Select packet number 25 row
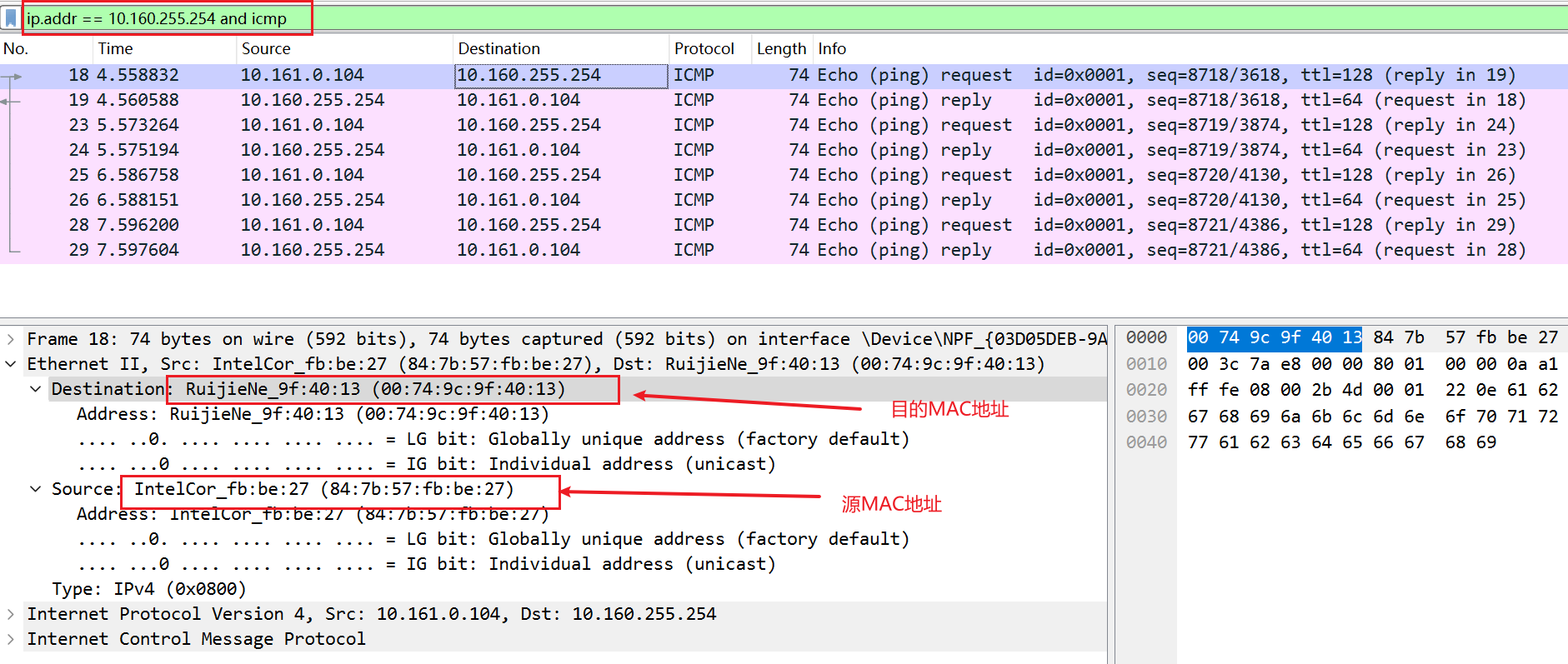The image size is (1568, 664). (784, 176)
